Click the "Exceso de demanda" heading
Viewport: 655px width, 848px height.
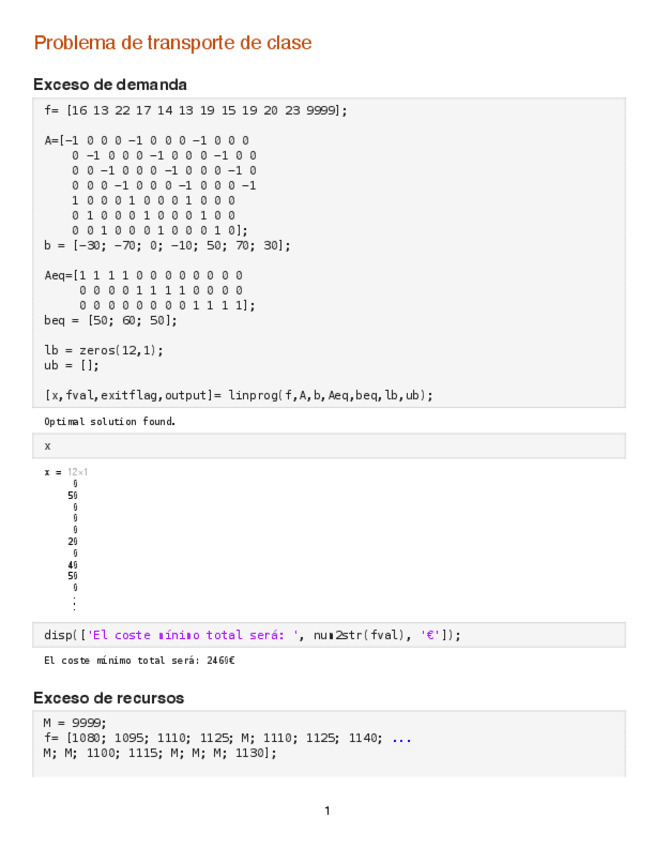tap(110, 84)
